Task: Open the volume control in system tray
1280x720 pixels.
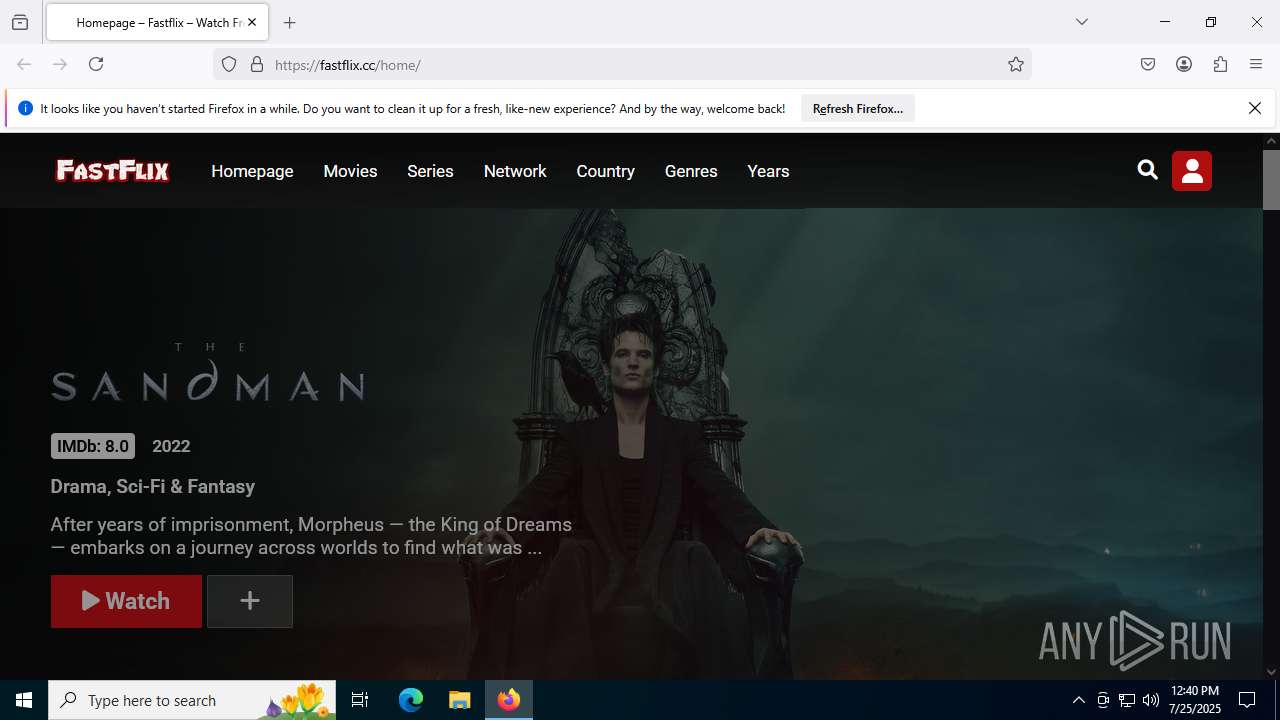Action: click(x=1151, y=700)
